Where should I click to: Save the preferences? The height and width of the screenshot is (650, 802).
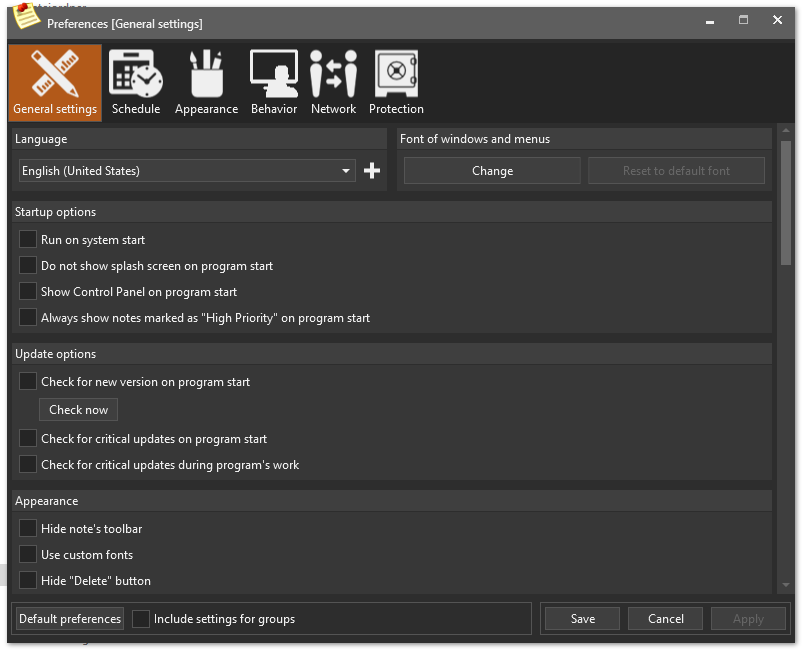click(583, 619)
